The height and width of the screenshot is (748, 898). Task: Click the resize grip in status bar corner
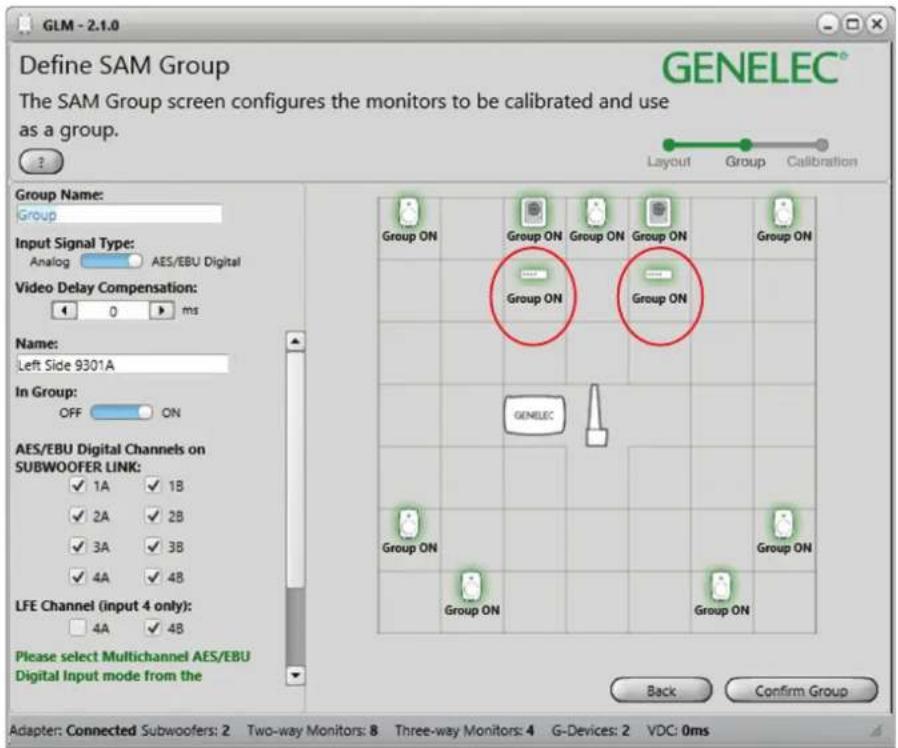coord(876,730)
